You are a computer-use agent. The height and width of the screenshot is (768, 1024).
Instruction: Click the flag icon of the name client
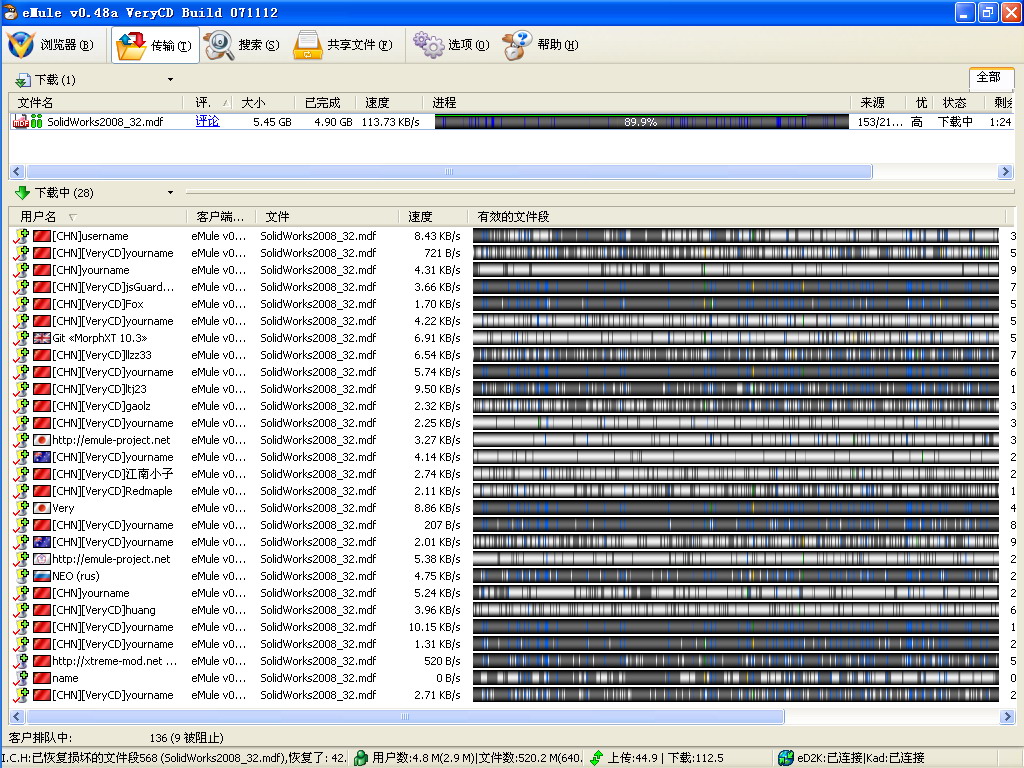(x=42, y=678)
